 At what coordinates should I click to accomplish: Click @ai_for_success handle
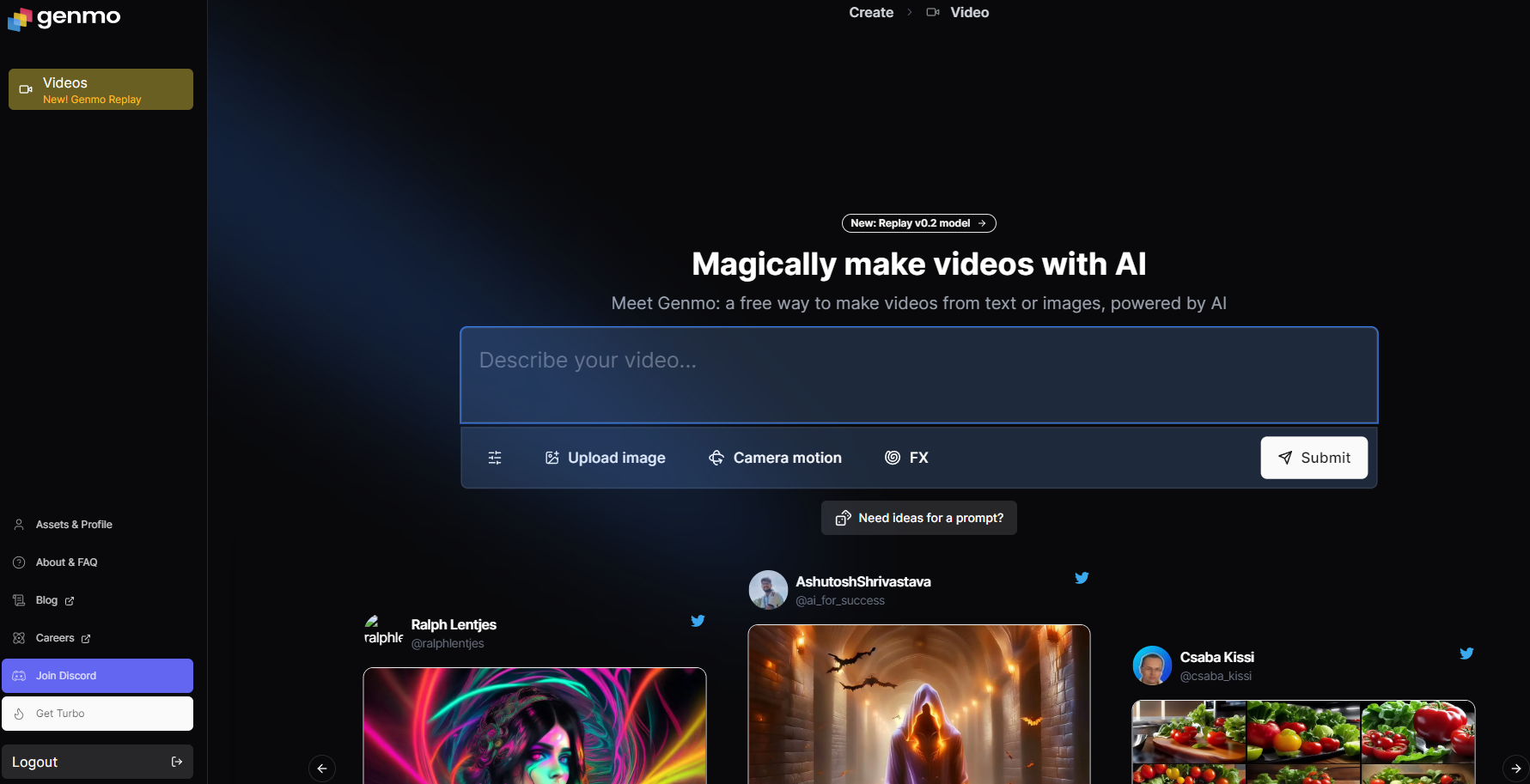click(x=840, y=600)
